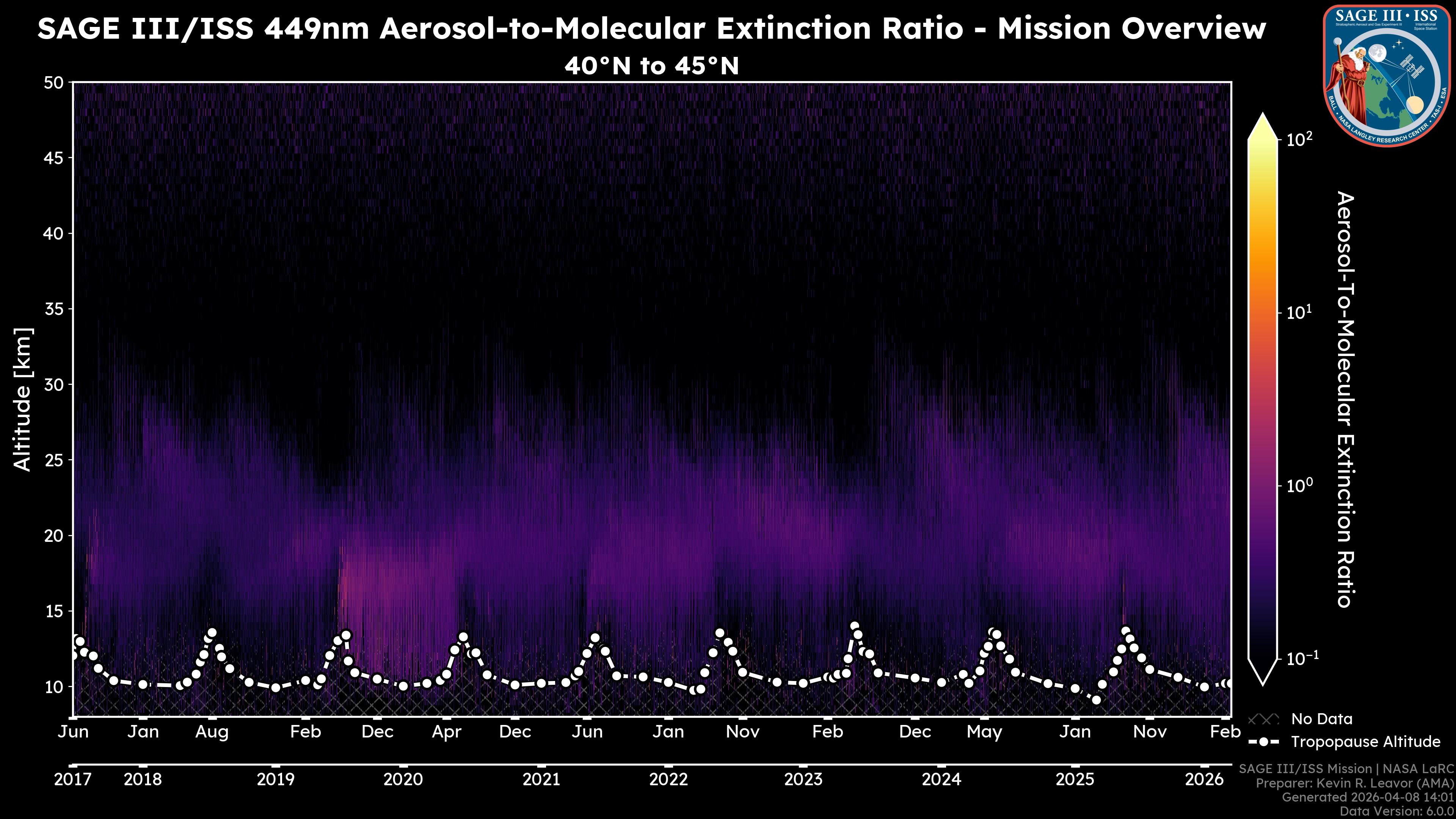Click the Tropopause Altitude legend marker

pos(1263,742)
